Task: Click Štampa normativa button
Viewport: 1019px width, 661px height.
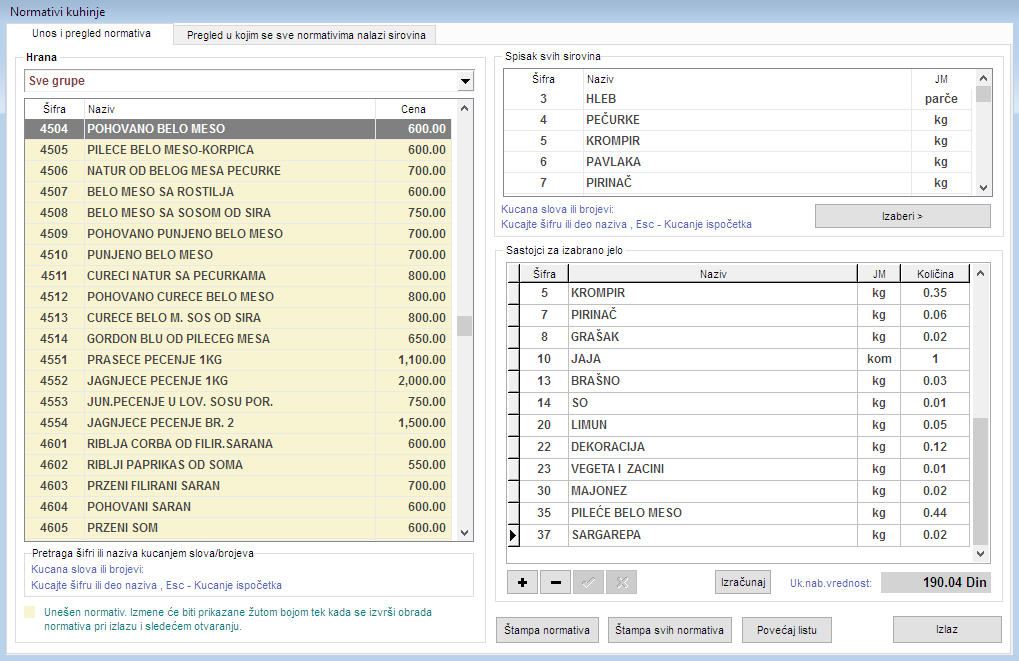Action: (x=547, y=629)
